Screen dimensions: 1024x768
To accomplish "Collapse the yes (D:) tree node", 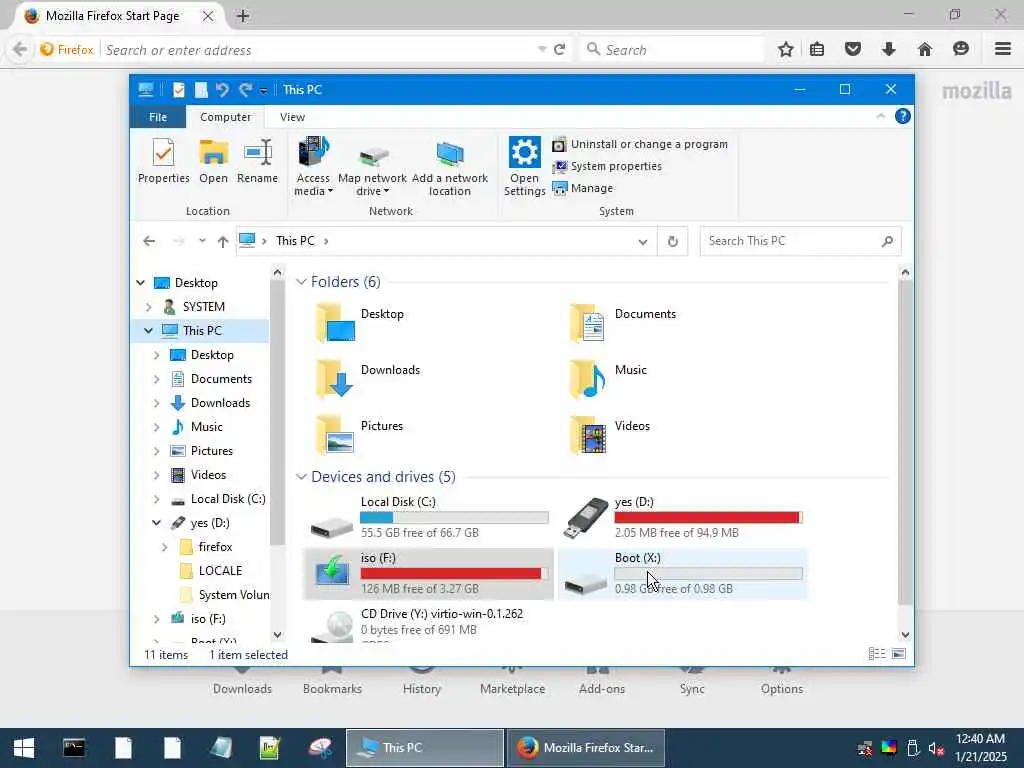I will pyautogui.click(x=157, y=523).
